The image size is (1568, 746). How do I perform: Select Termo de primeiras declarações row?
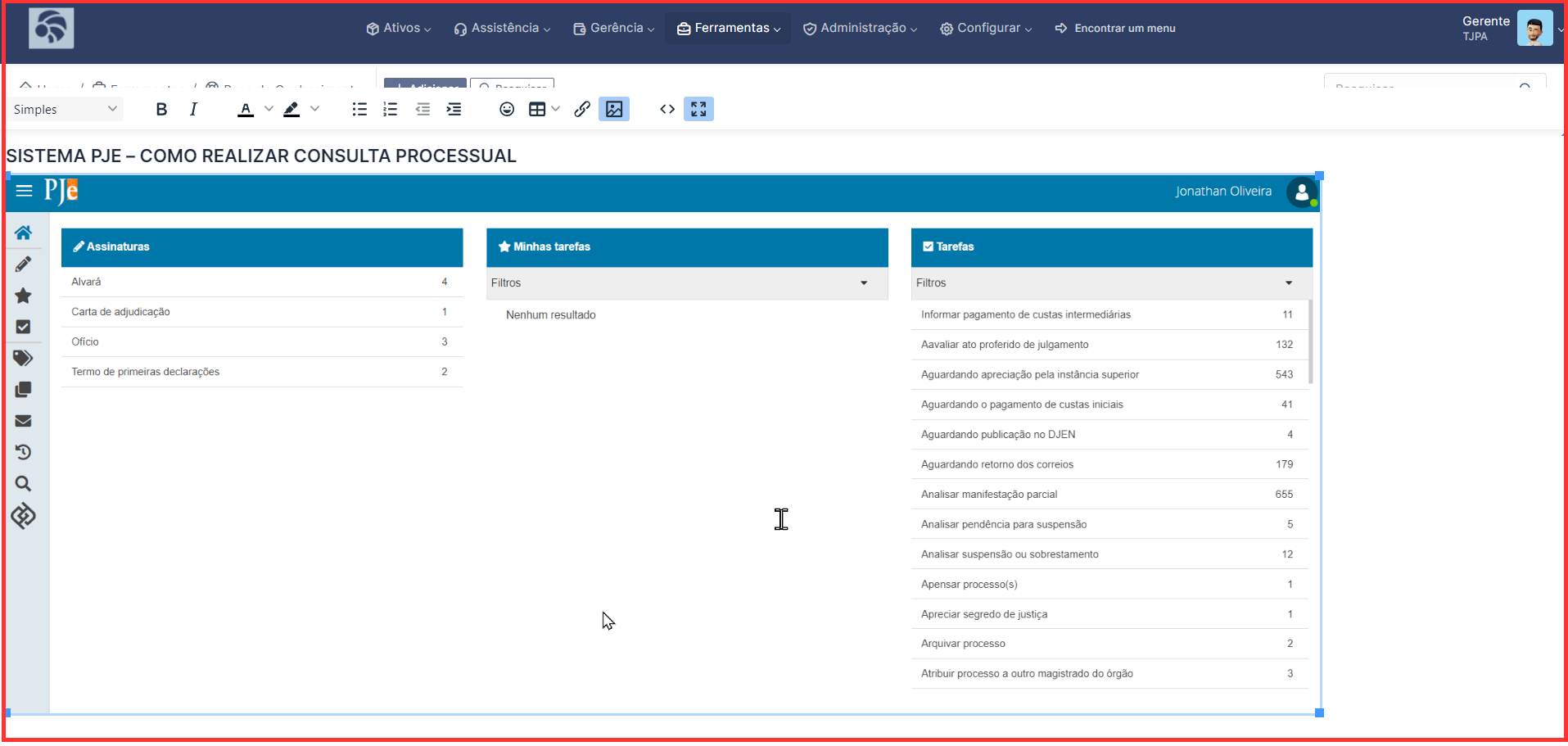[x=262, y=372]
